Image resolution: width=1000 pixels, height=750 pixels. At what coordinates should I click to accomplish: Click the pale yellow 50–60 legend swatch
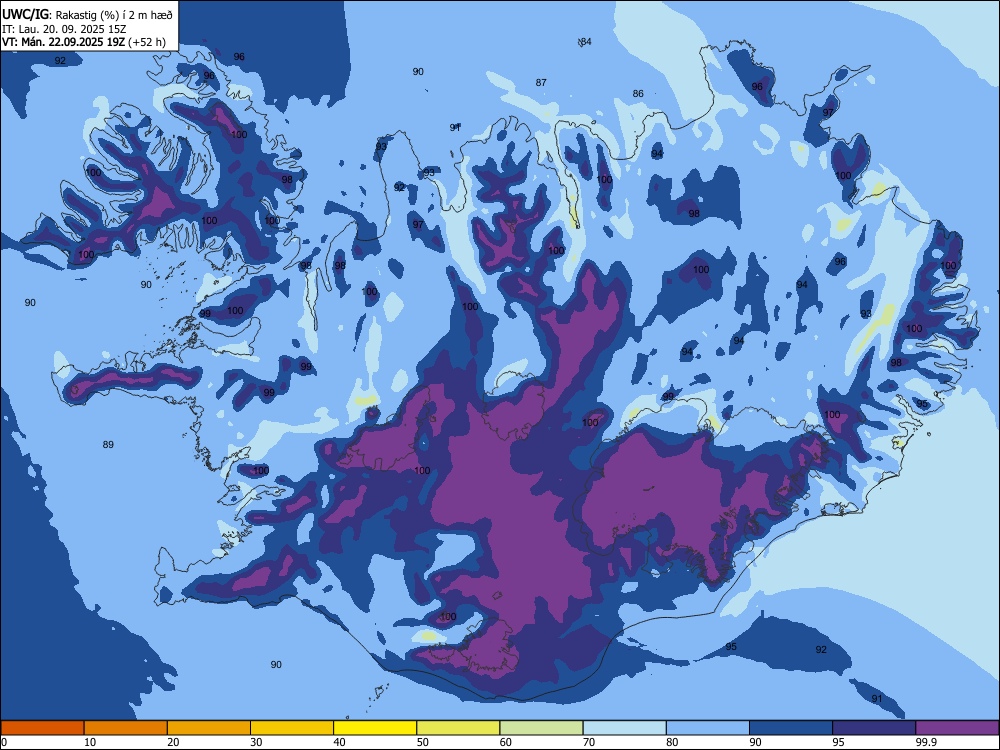click(458, 728)
